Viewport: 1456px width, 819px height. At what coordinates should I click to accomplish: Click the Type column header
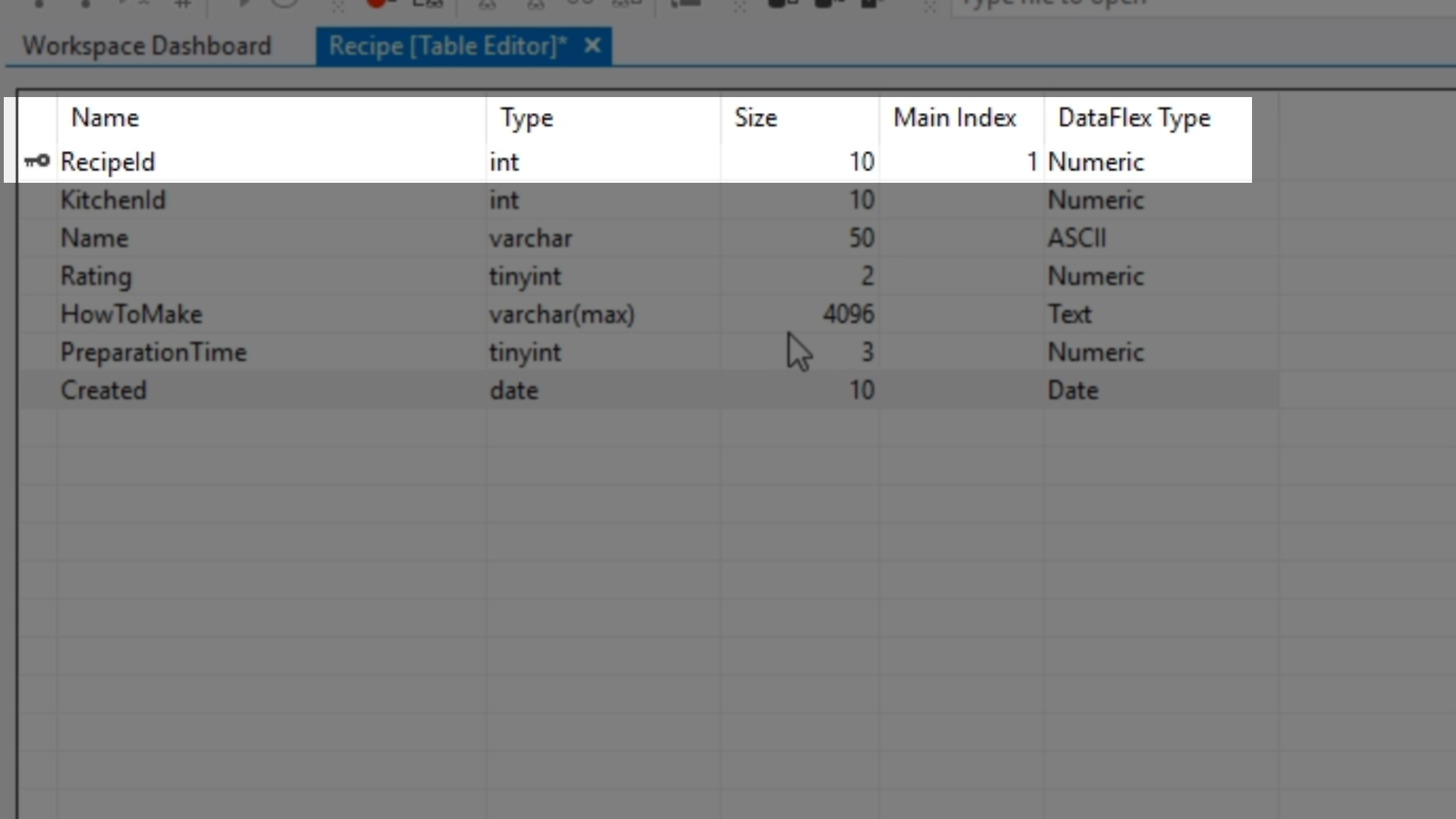(526, 118)
